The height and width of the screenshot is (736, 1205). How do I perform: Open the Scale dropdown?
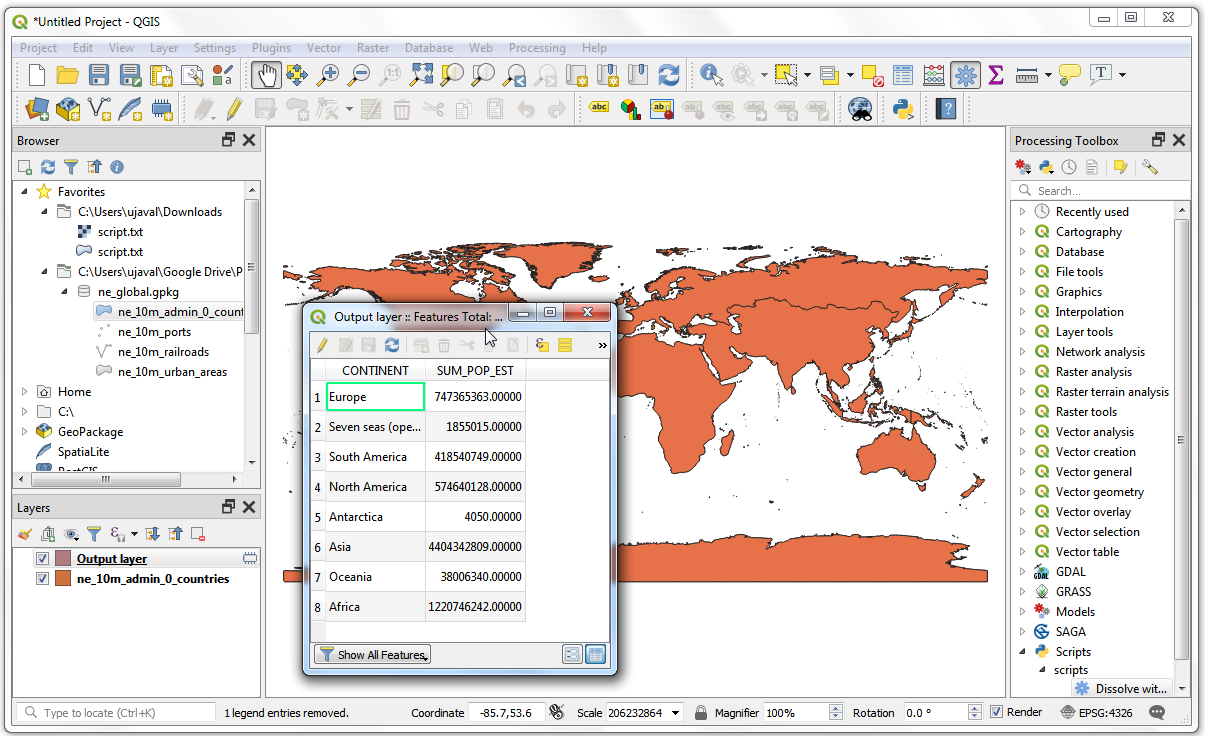pyautogui.click(x=676, y=713)
